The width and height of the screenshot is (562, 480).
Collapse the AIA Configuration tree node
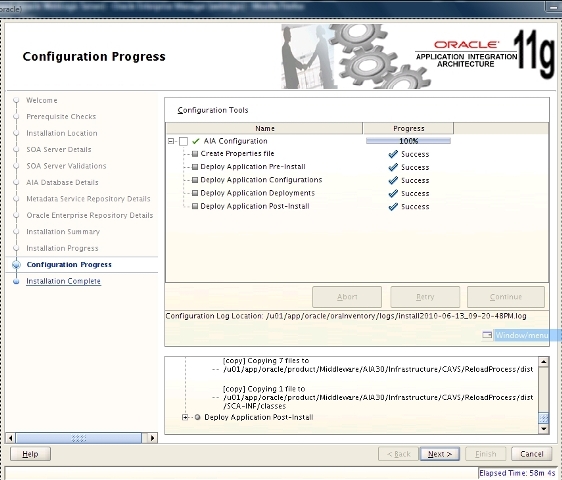(x=171, y=141)
